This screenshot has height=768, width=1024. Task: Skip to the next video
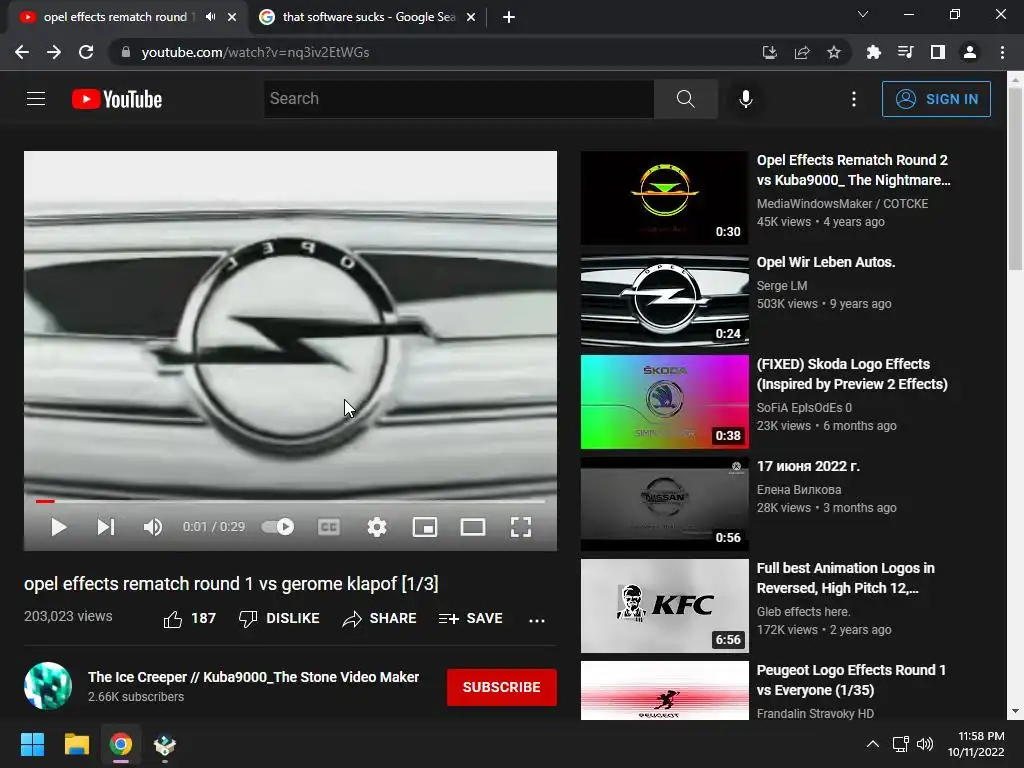[106, 527]
